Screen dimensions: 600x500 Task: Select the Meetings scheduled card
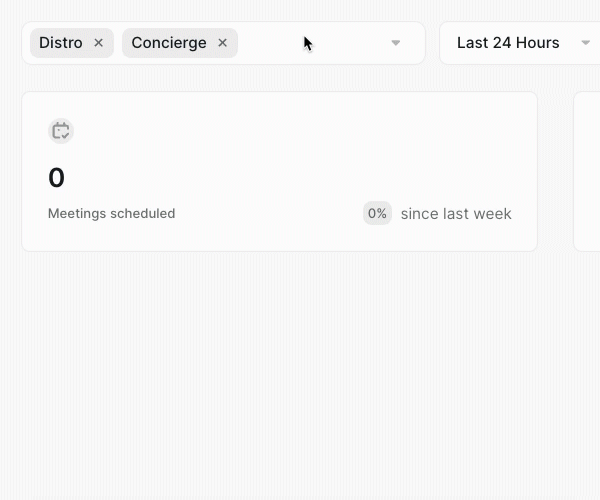(x=280, y=171)
